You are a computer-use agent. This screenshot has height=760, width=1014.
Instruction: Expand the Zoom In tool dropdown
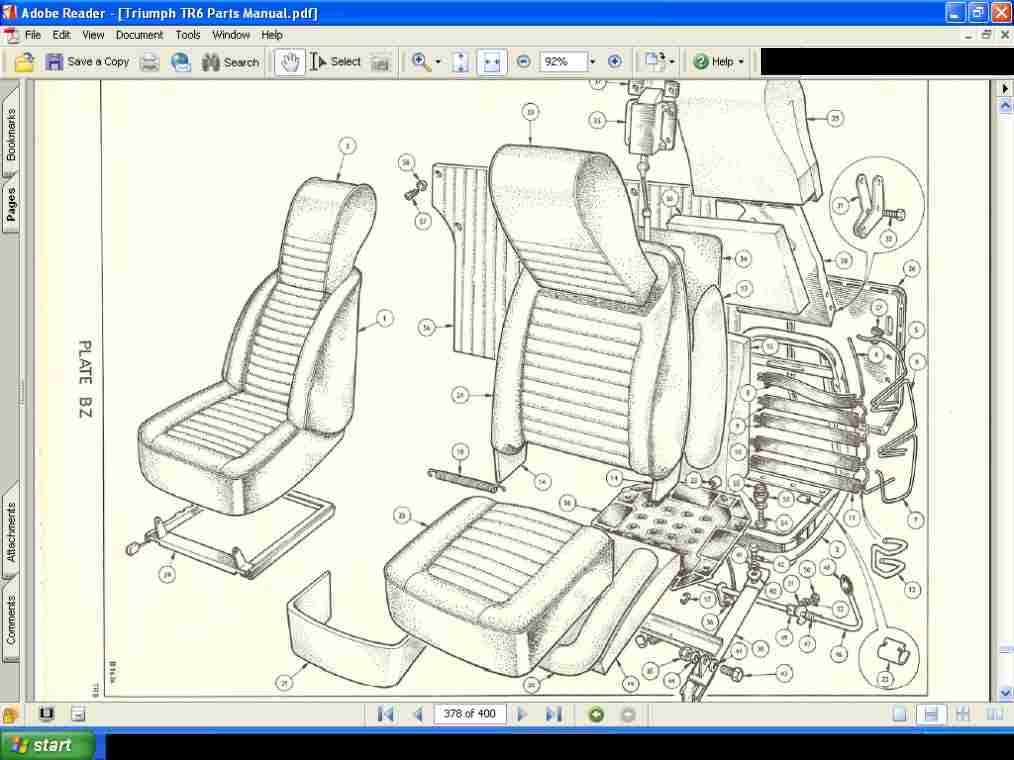click(x=438, y=62)
